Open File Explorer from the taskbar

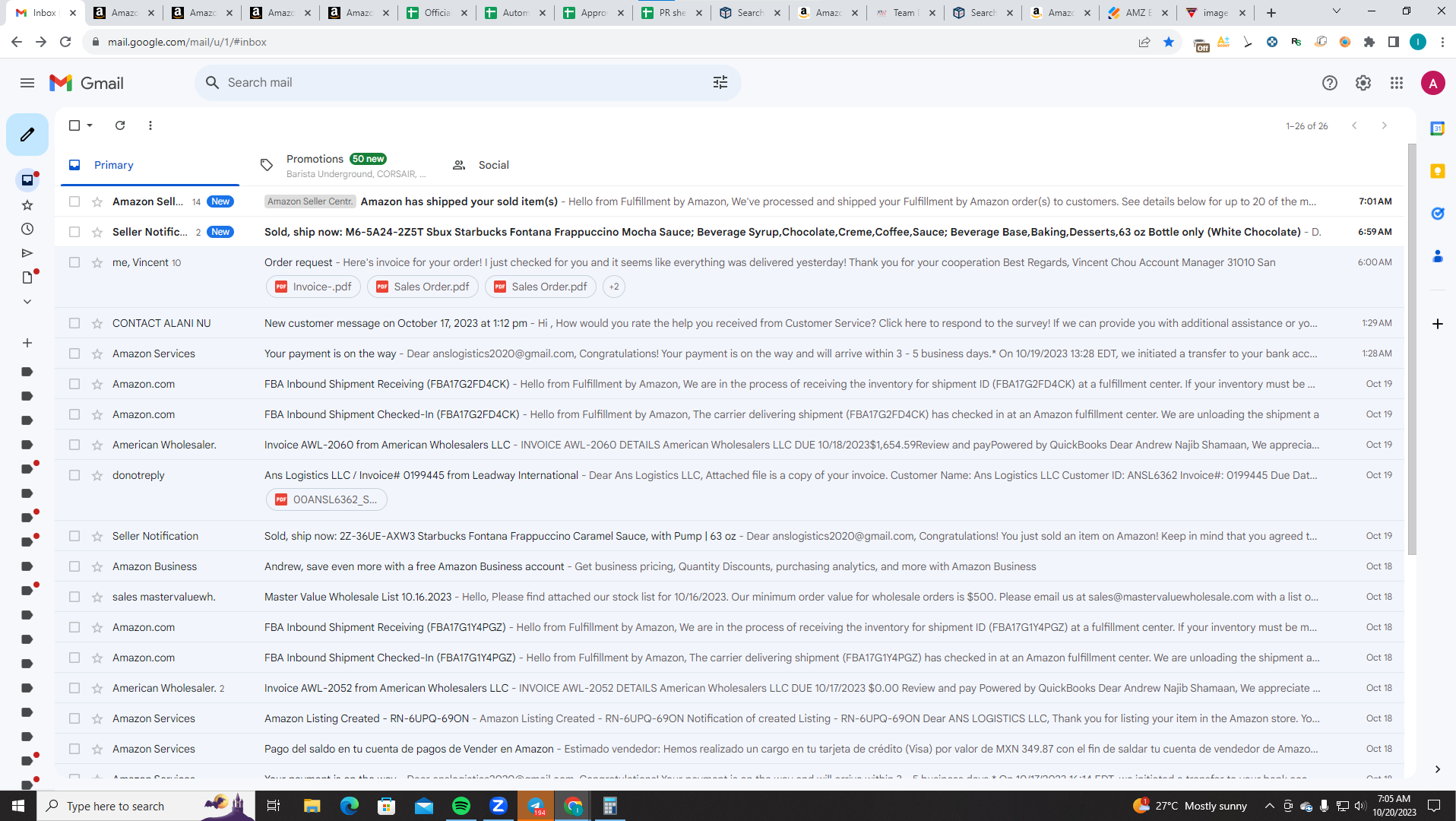point(312,806)
